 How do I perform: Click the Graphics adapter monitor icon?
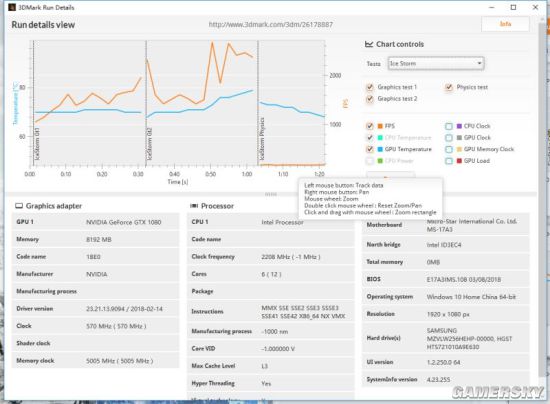[19, 206]
